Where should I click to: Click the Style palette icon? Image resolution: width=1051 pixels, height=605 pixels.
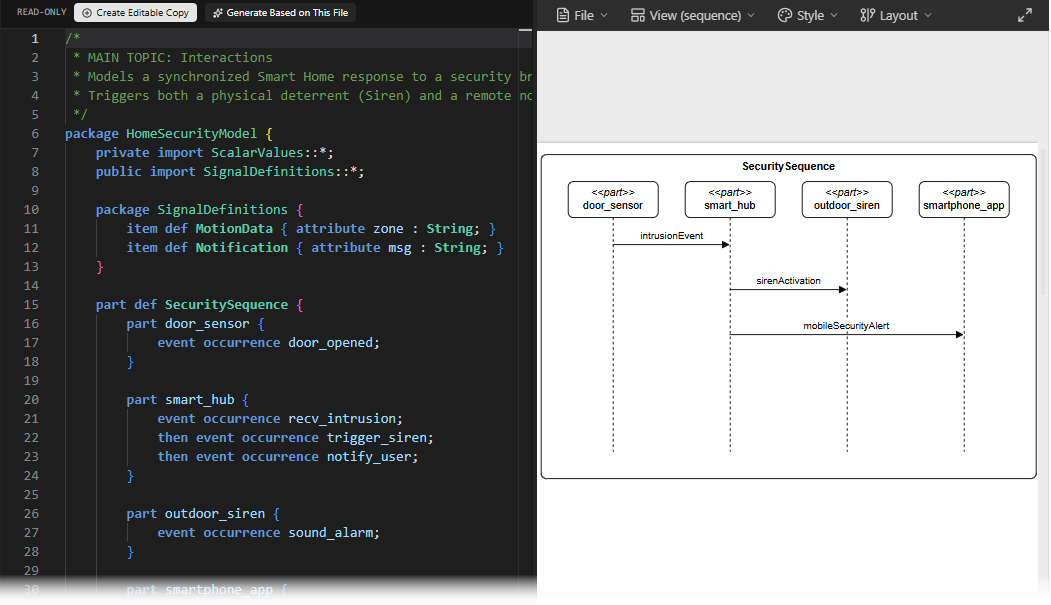784,15
